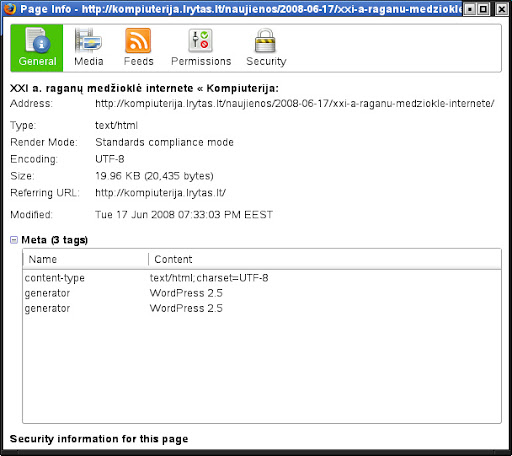Minimize the Page Info window
Viewport: 512px width, 456px height.
(470, 9)
